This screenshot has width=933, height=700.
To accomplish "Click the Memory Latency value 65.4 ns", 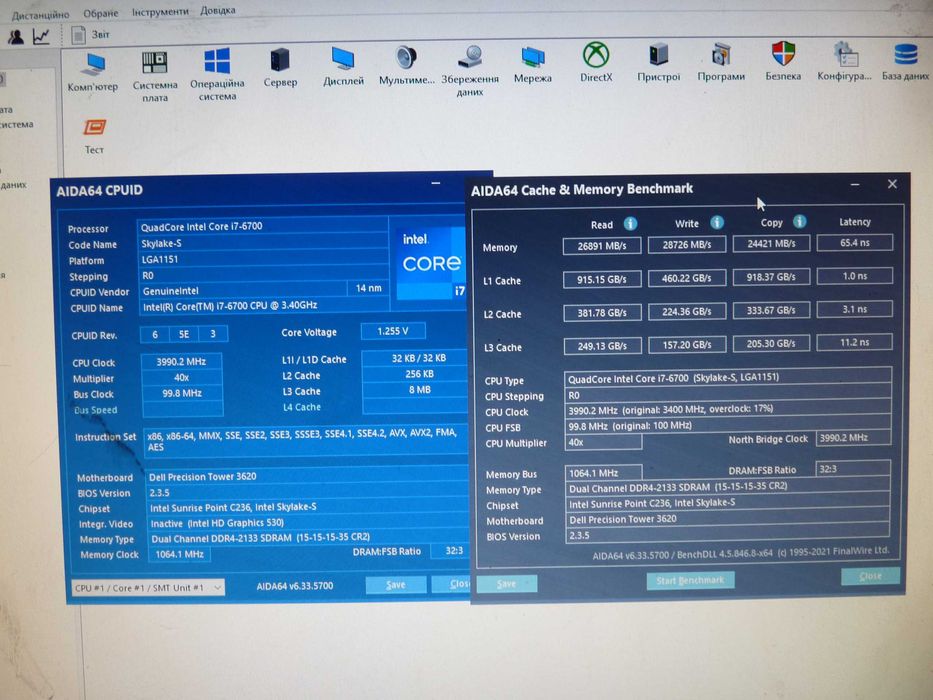I will (x=855, y=242).
